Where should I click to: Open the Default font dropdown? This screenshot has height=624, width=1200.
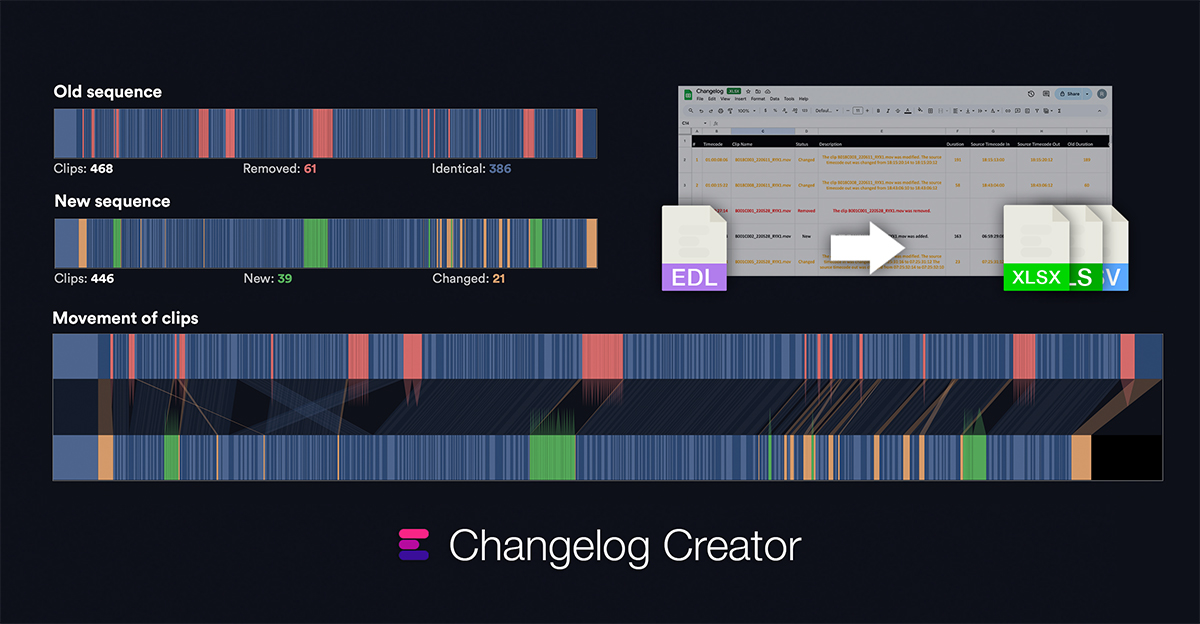(828, 110)
